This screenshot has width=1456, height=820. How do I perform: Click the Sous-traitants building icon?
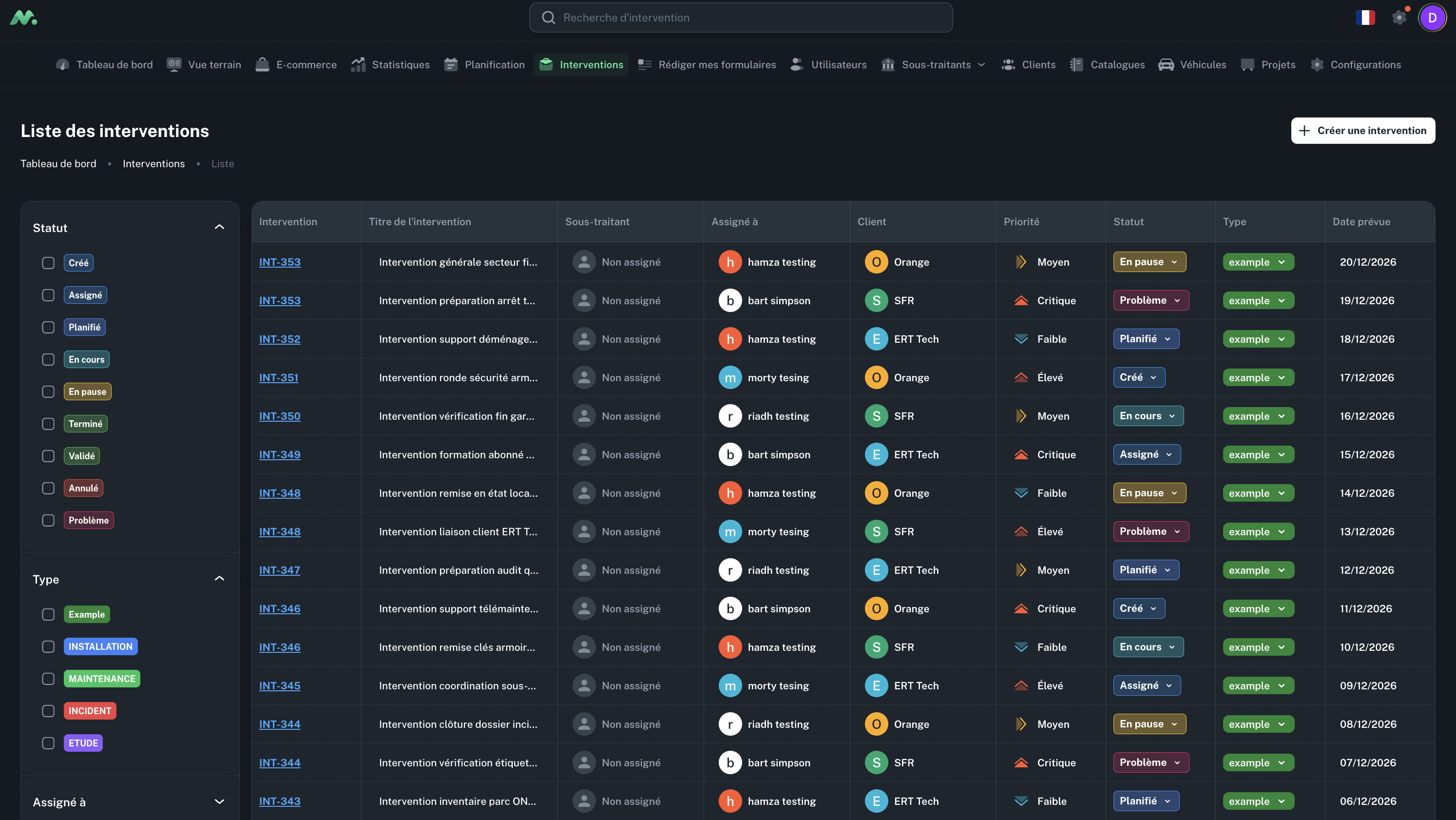888,64
